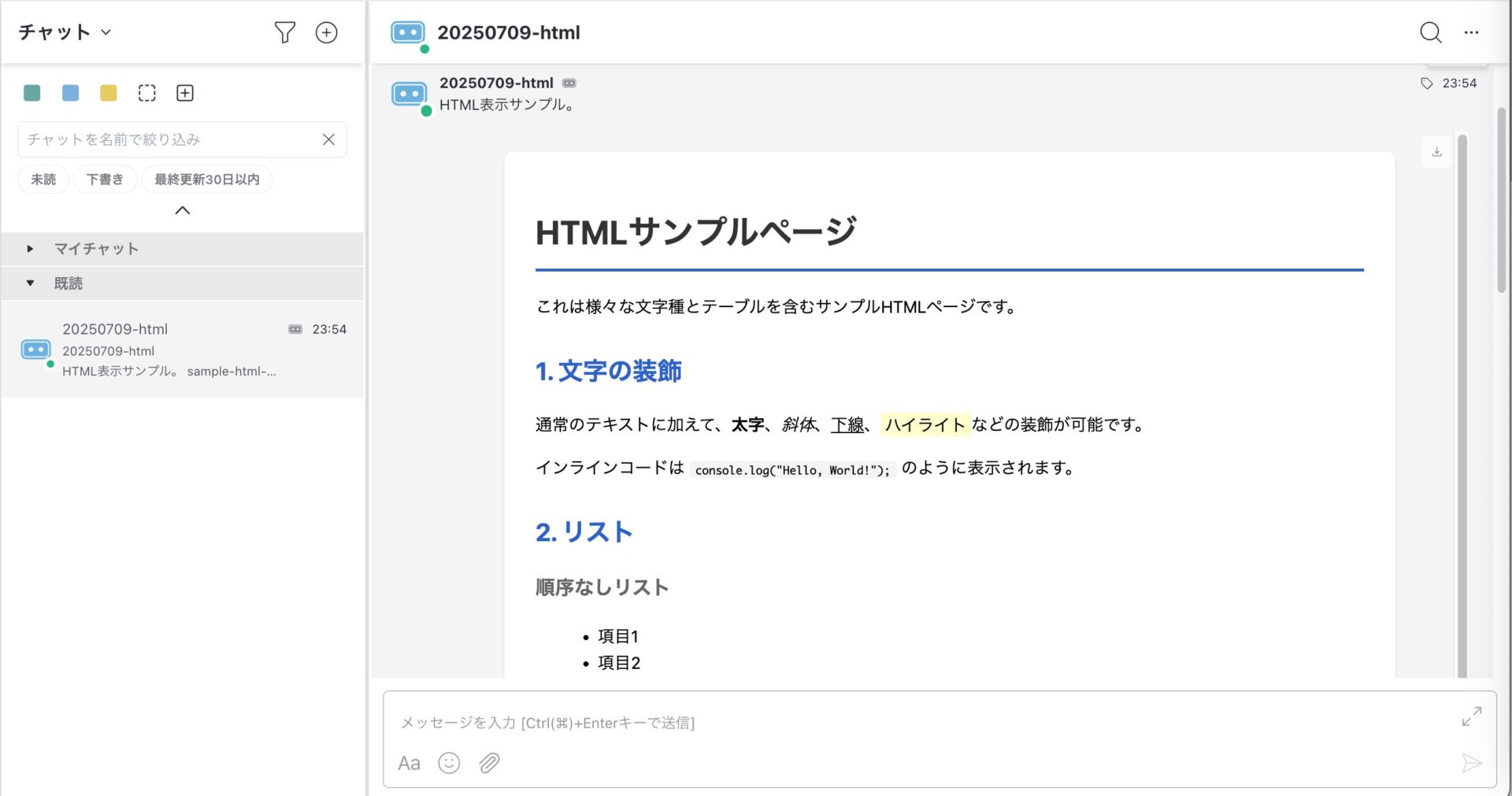
Task: Toggle the 下書き filter chip
Action: pyautogui.click(x=105, y=180)
